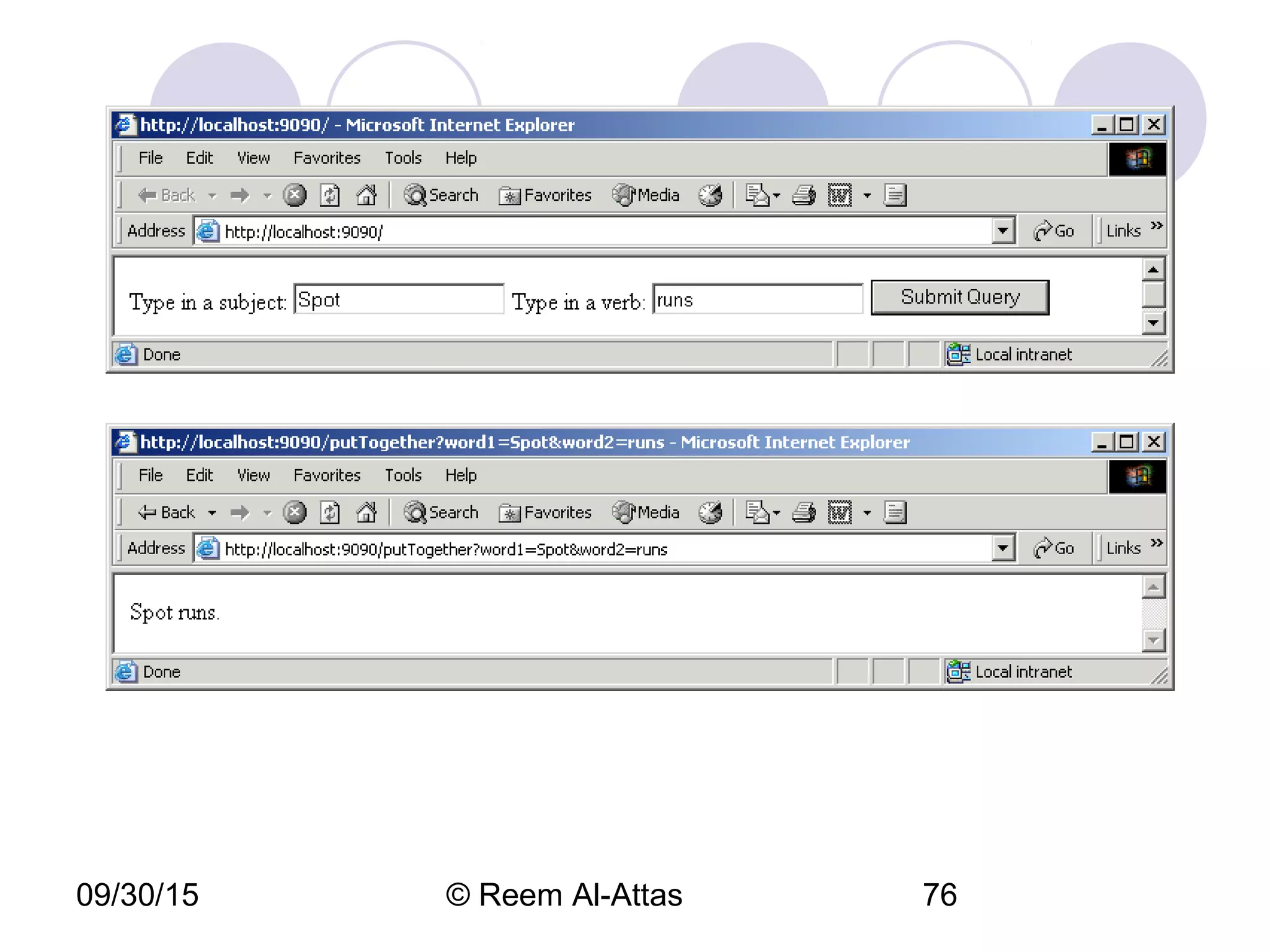The height and width of the screenshot is (952, 1270).
Task: Click the scroll down arrow in the top browser page
Action: click(1153, 323)
